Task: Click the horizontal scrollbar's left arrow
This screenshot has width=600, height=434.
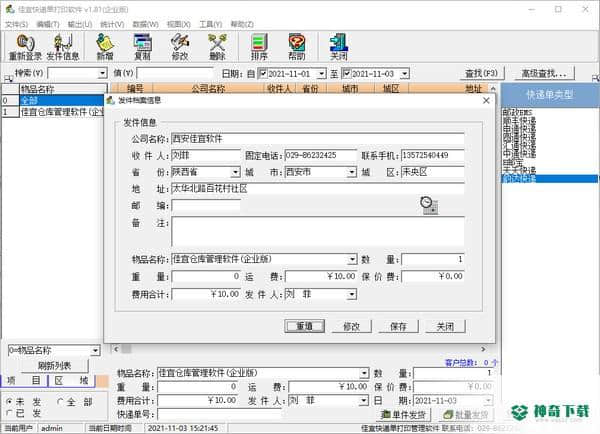Action: (116, 349)
